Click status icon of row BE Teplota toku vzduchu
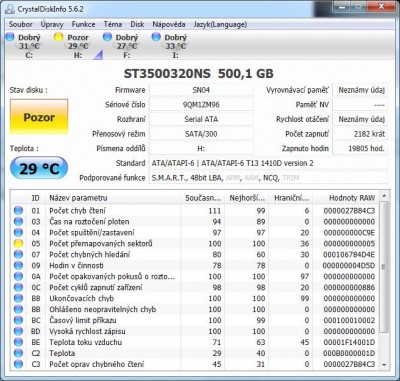 pyautogui.click(x=18, y=342)
